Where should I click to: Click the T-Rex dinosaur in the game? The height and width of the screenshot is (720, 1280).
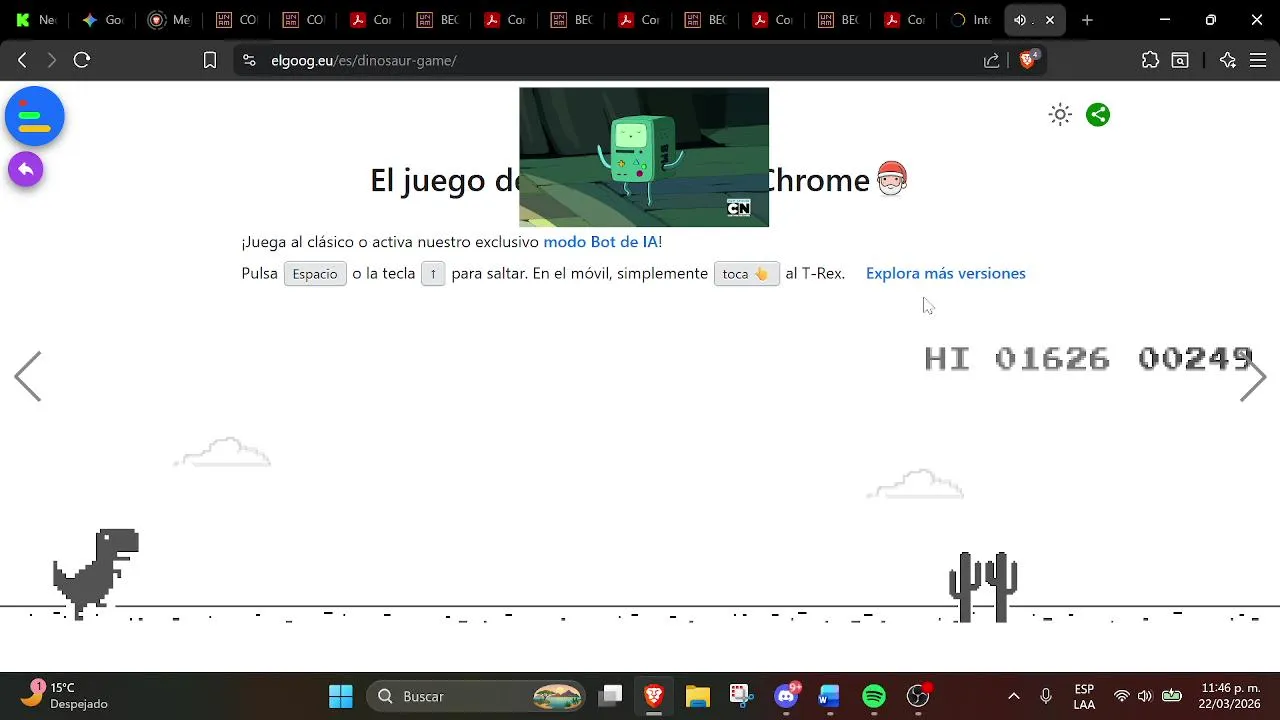point(96,573)
